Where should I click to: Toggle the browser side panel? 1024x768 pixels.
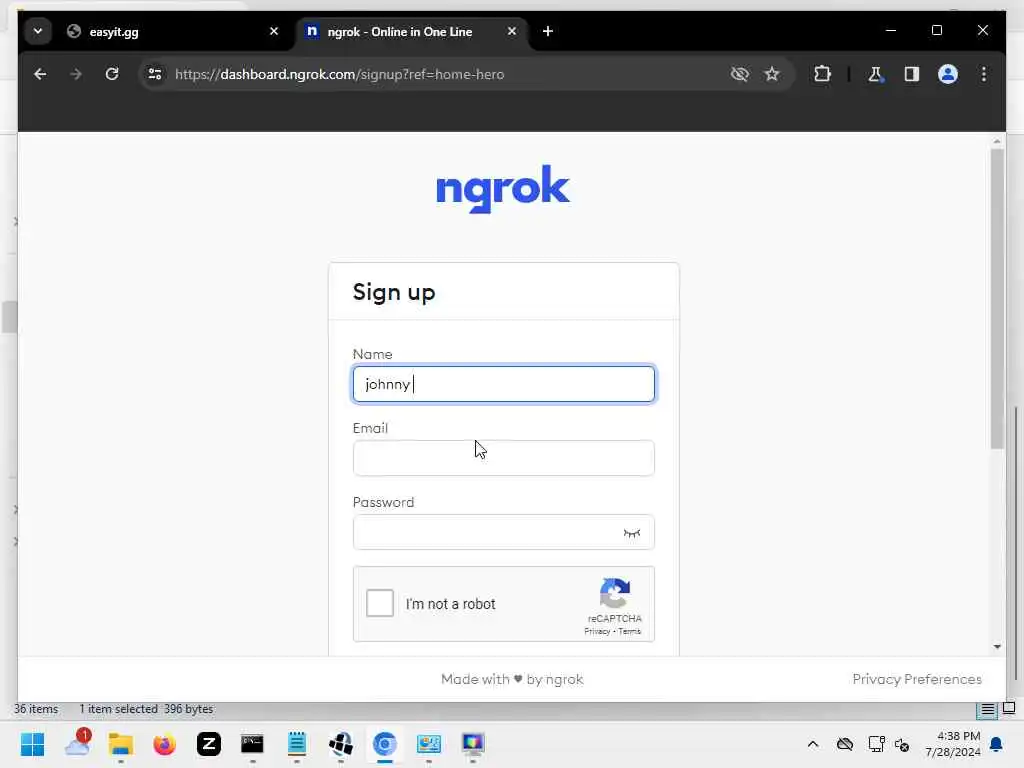(912, 74)
